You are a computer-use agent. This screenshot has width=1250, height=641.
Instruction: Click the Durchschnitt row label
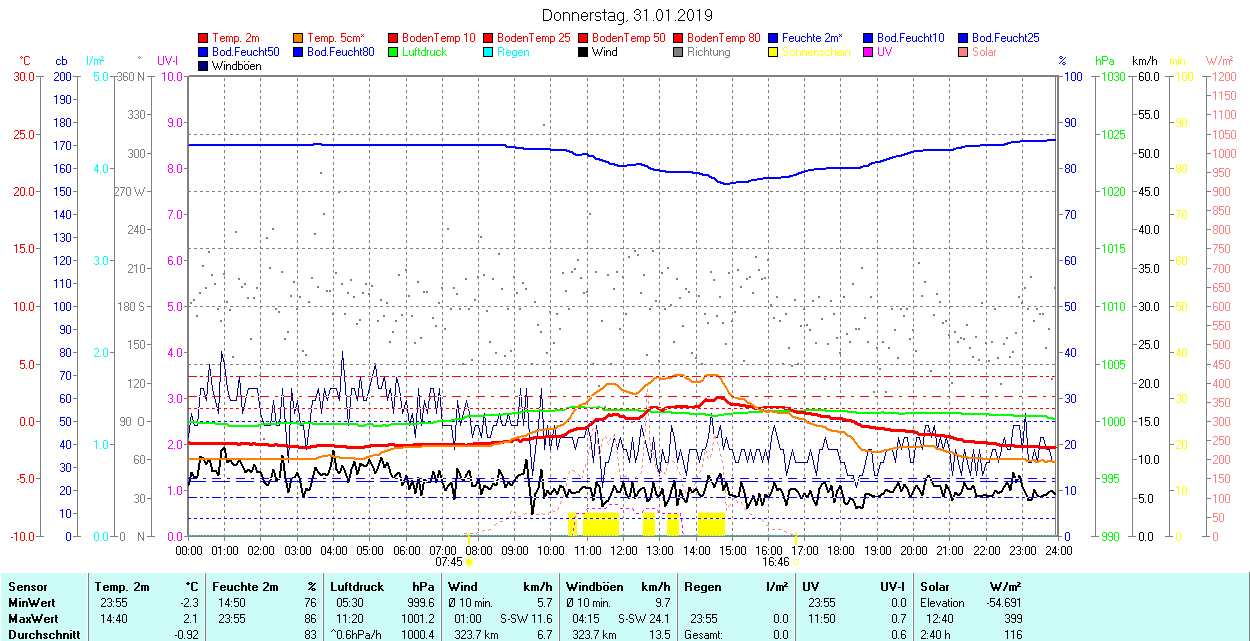coord(39,634)
